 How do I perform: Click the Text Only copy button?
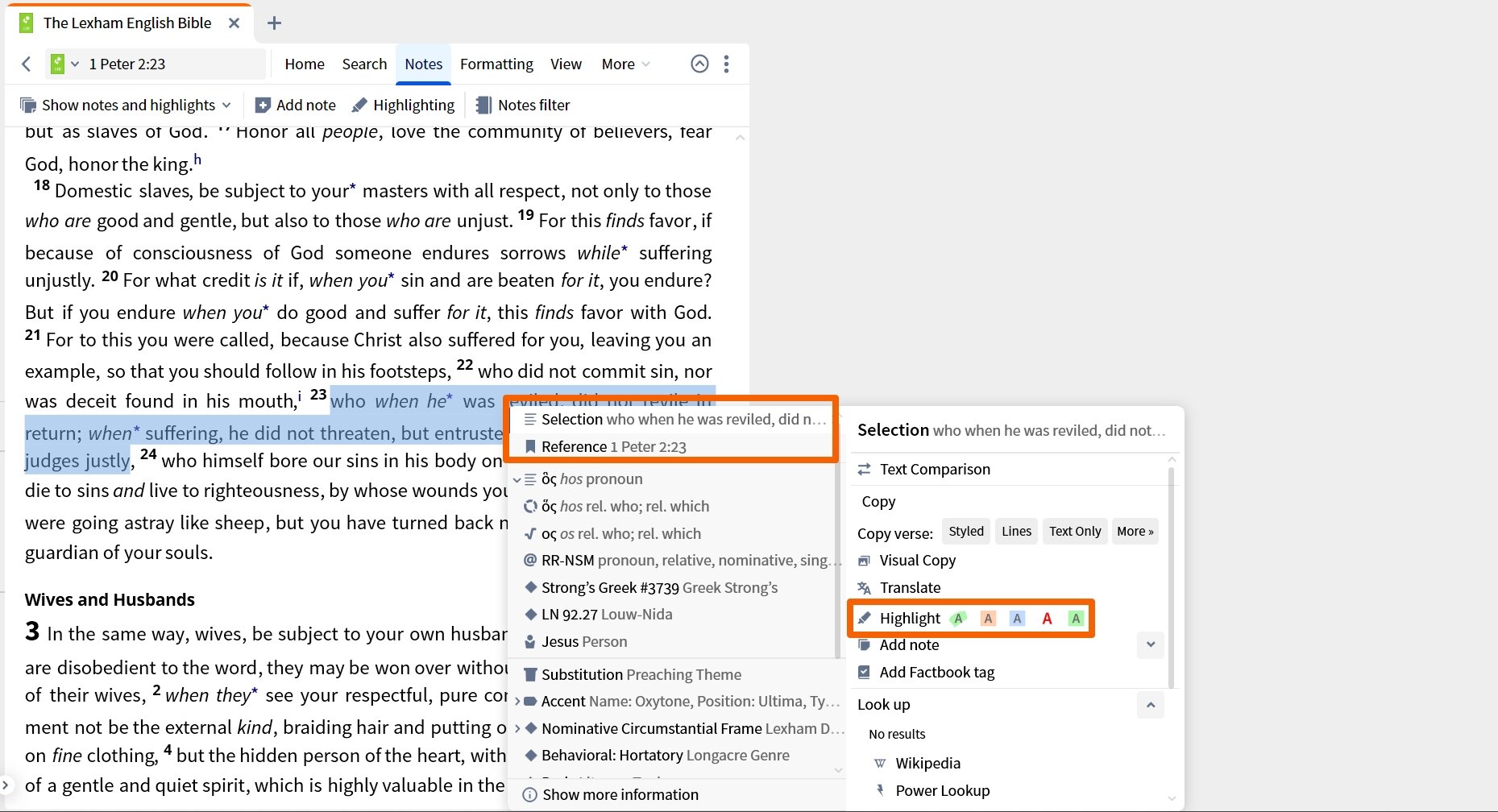pyautogui.click(x=1075, y=531)
